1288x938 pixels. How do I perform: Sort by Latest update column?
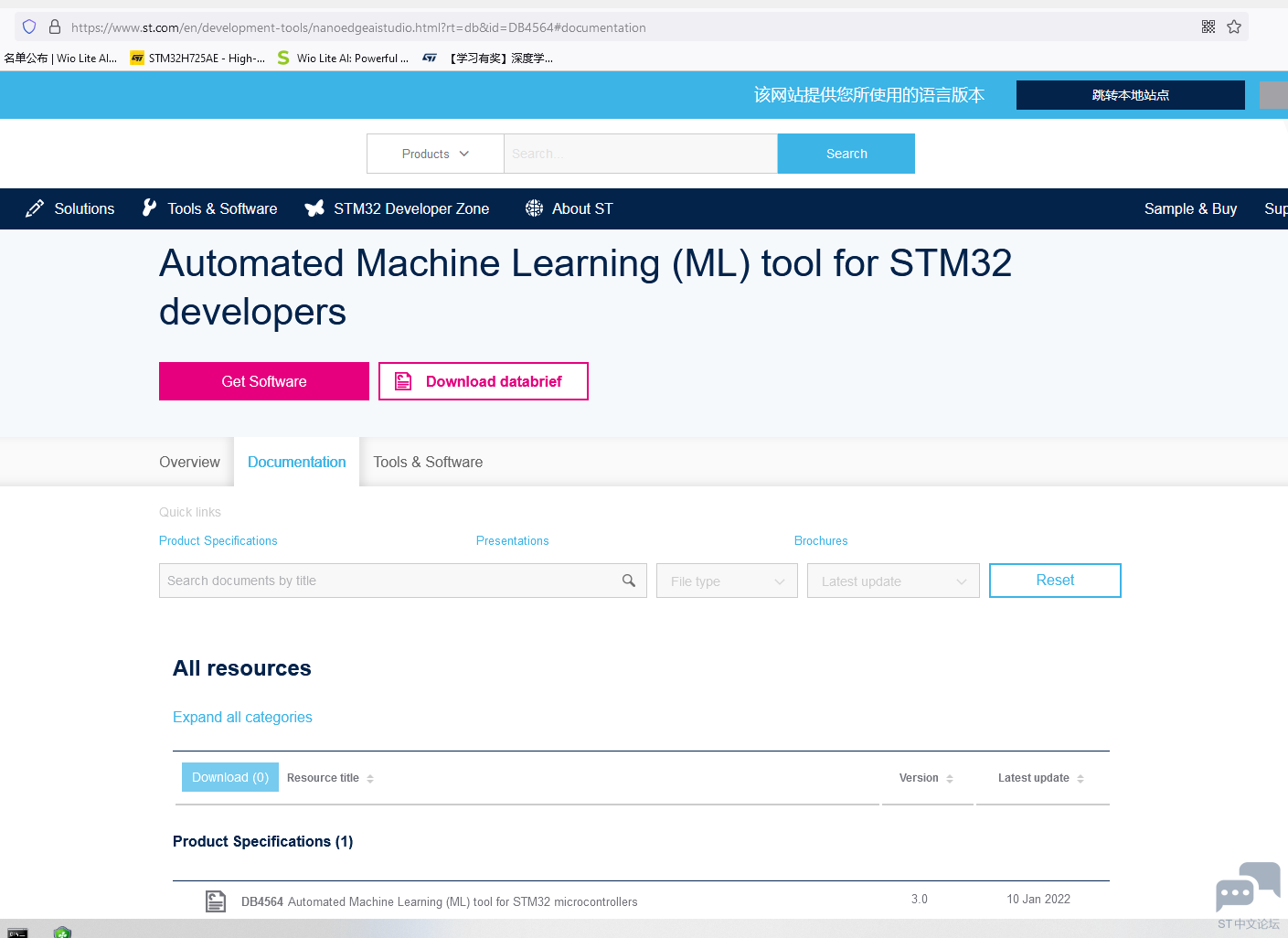coord(1041,778)
